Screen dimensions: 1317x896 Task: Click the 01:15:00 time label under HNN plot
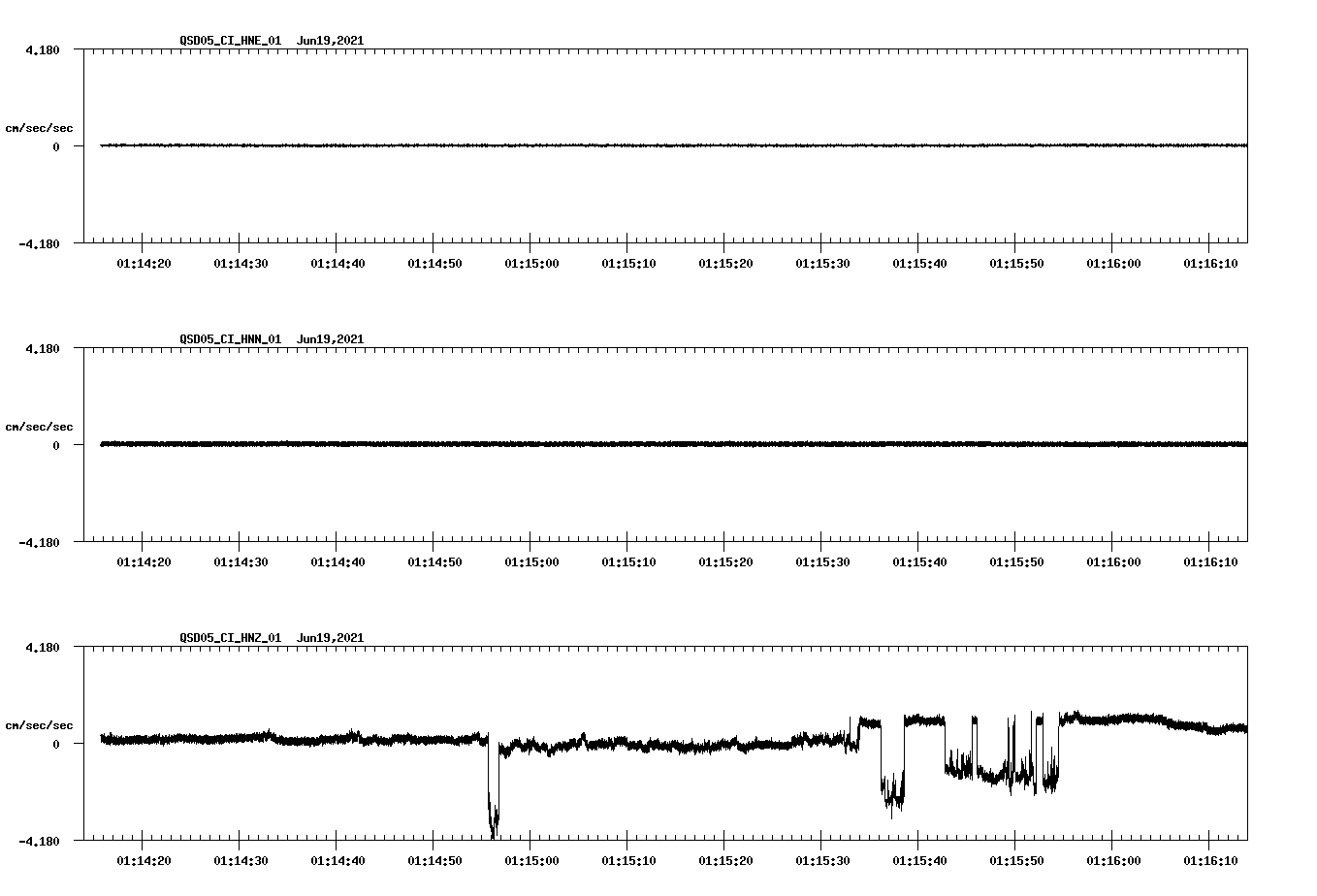coord(531,562)
